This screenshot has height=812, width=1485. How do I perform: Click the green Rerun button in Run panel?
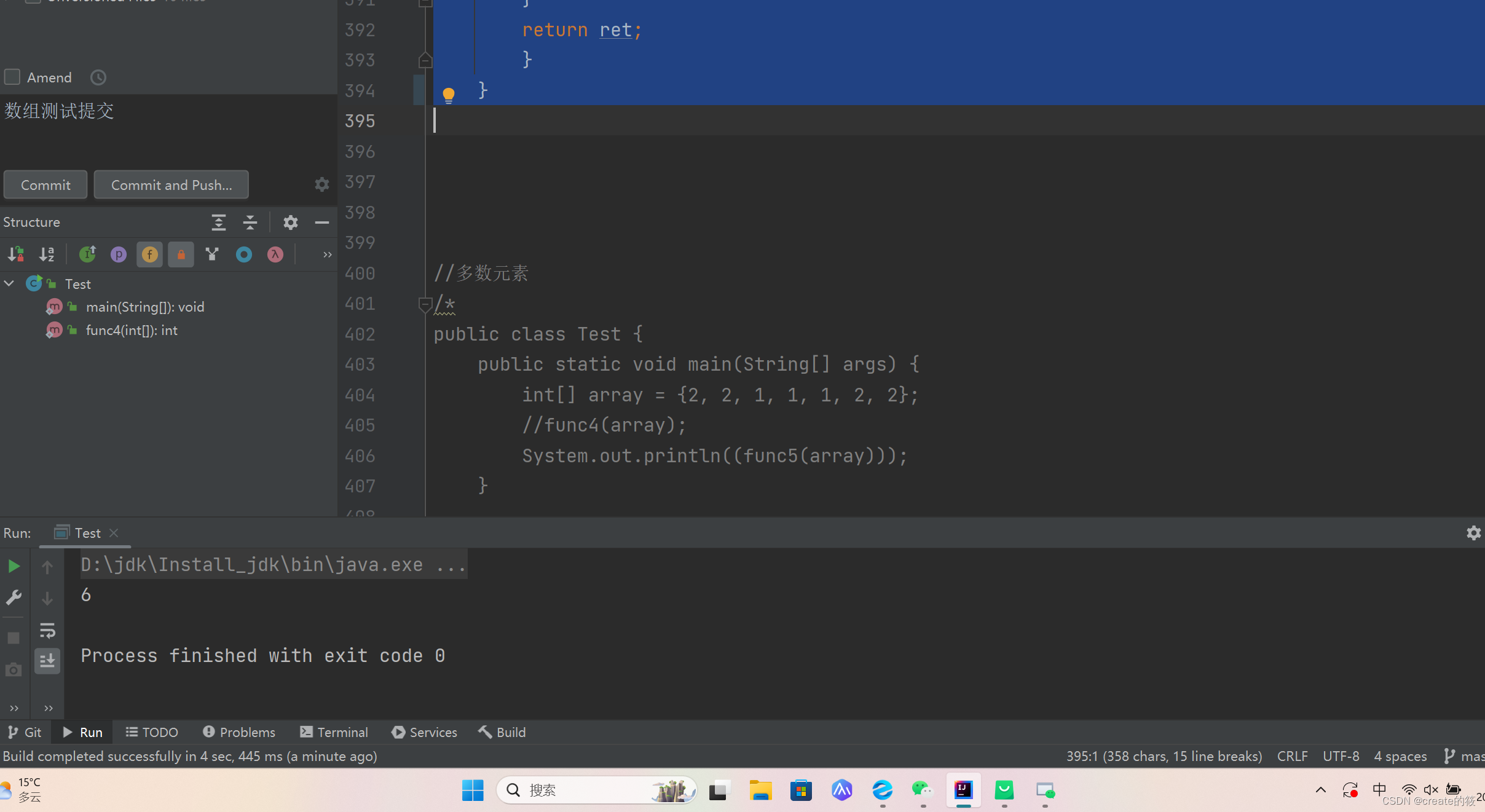tap(14, 566)
